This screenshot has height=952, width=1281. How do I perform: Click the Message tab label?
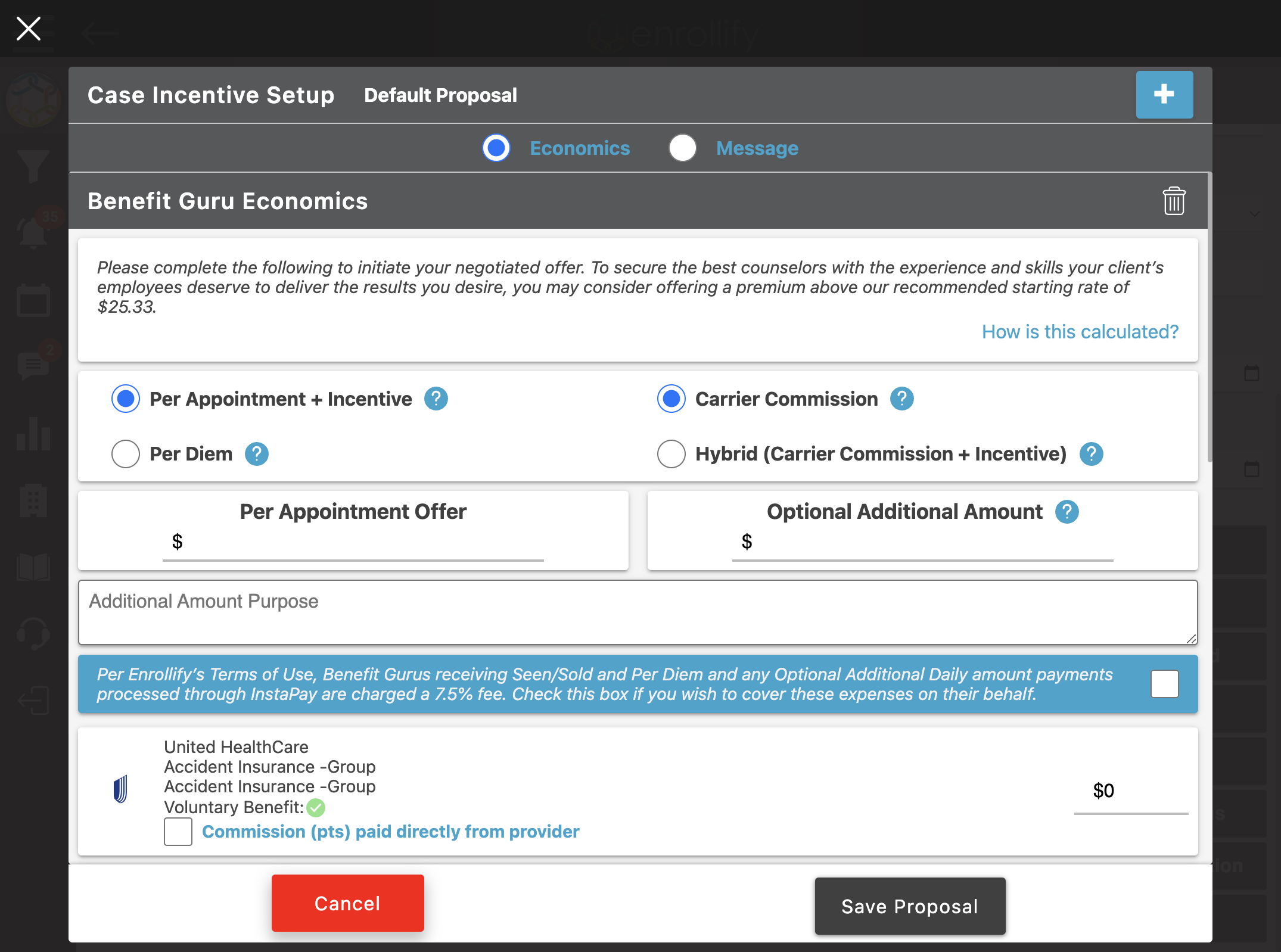coord(757,148)
